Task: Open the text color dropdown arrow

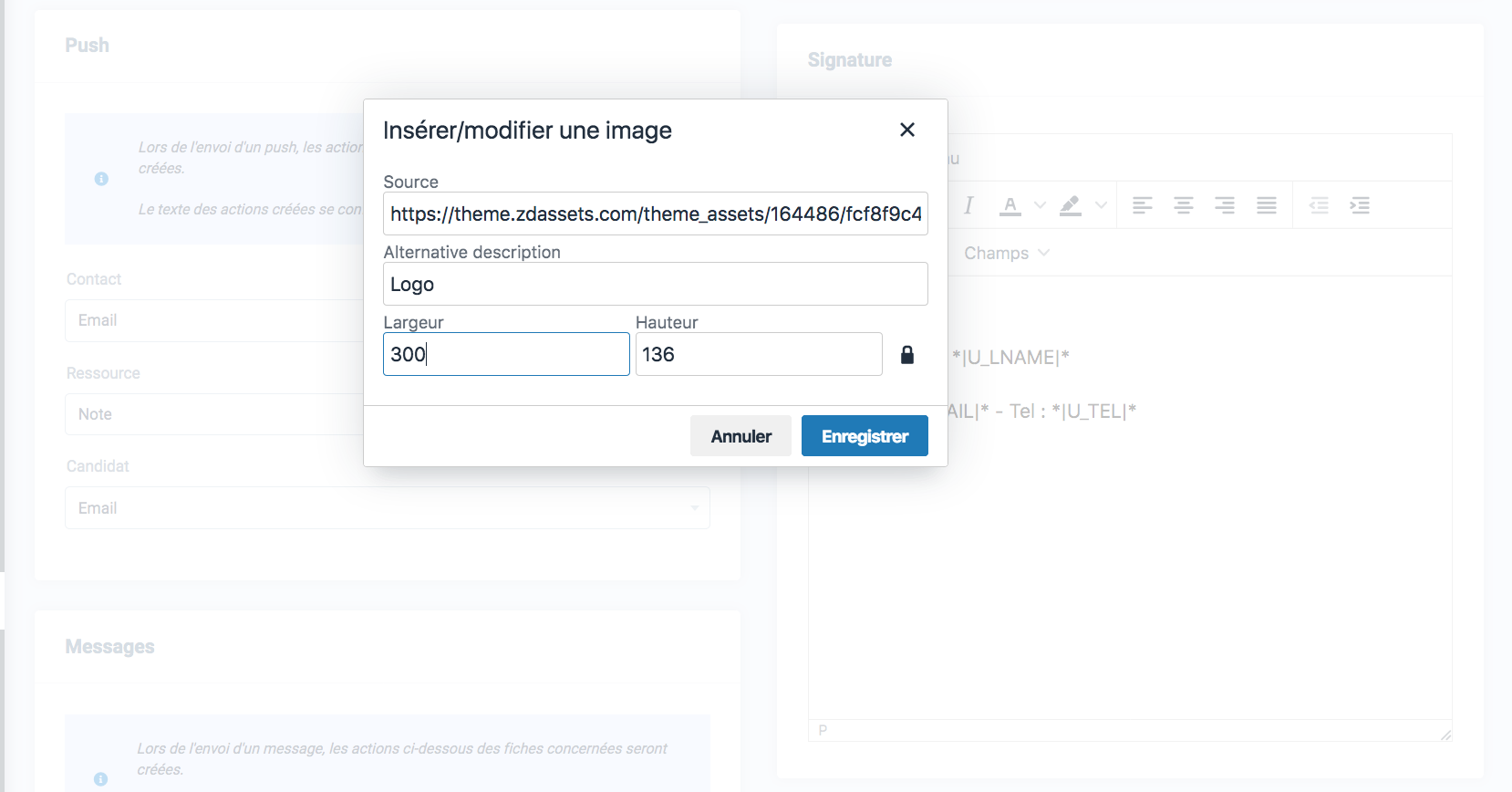Action: [x=1040, y=205]
